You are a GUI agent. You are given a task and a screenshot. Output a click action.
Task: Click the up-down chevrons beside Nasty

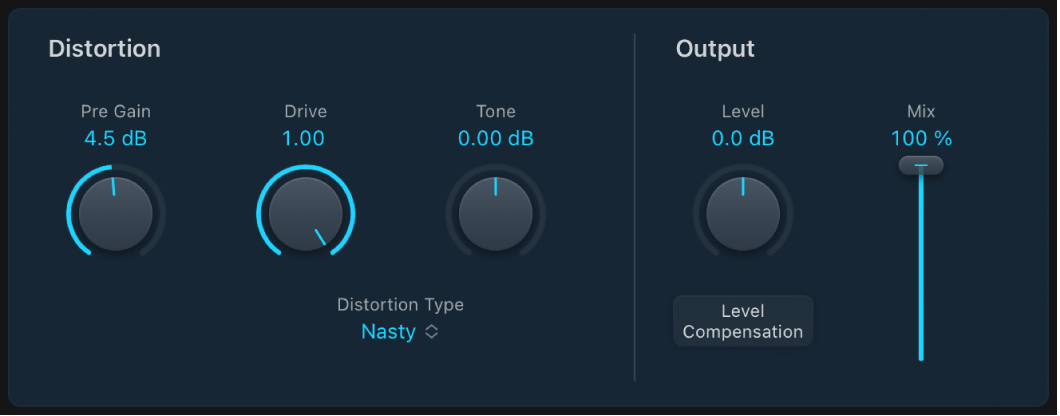(432, 332)
